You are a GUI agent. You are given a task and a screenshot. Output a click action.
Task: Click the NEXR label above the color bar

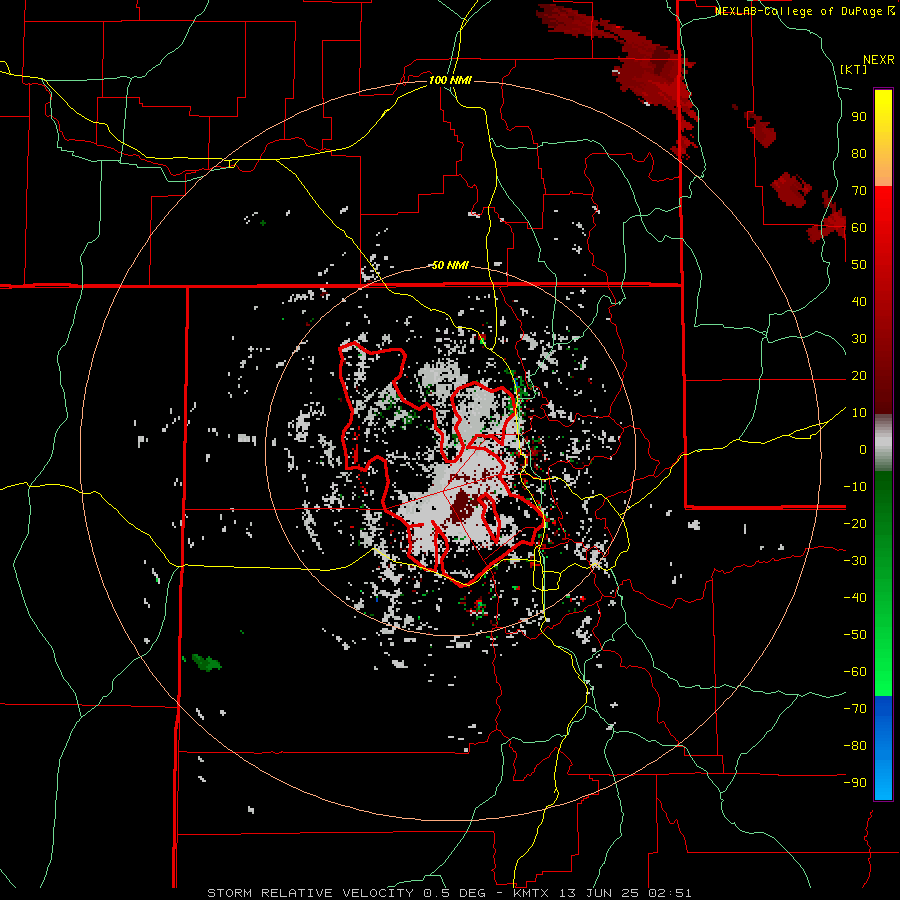[x=879, y=60]
